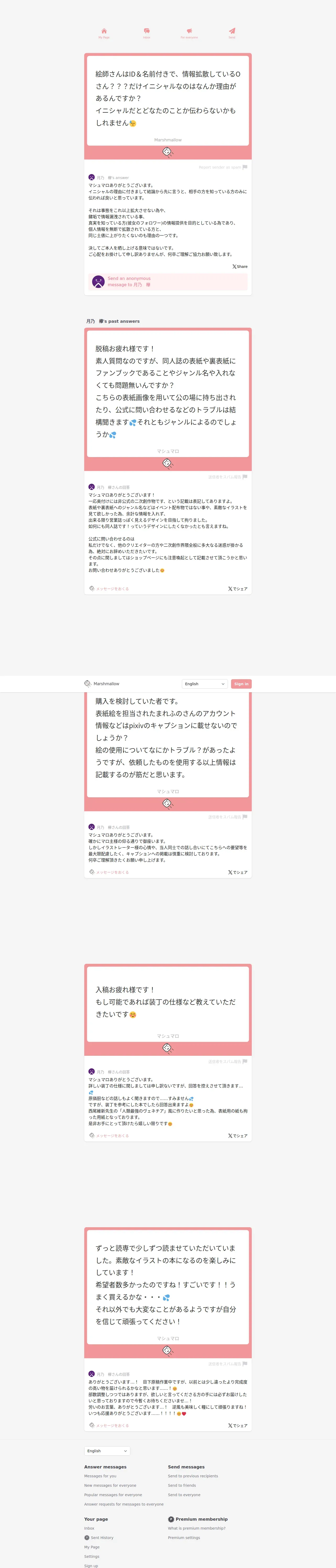Click the X でシェア icon on the 購入を検討 card
Viewport: 336px width, 1568px height.
(231, 872)
